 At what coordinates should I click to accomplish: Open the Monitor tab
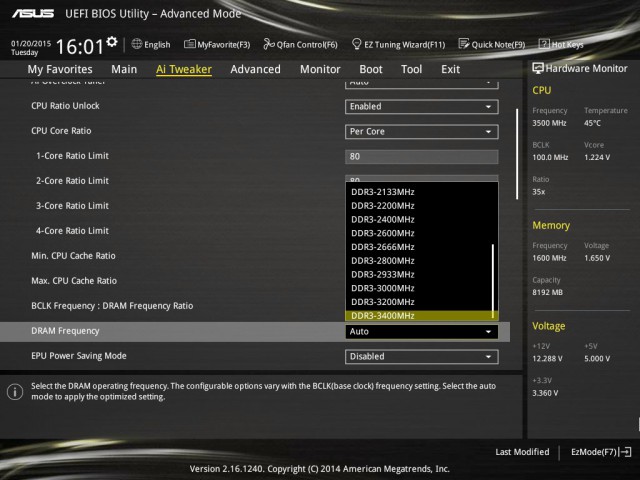click(320, 69)
